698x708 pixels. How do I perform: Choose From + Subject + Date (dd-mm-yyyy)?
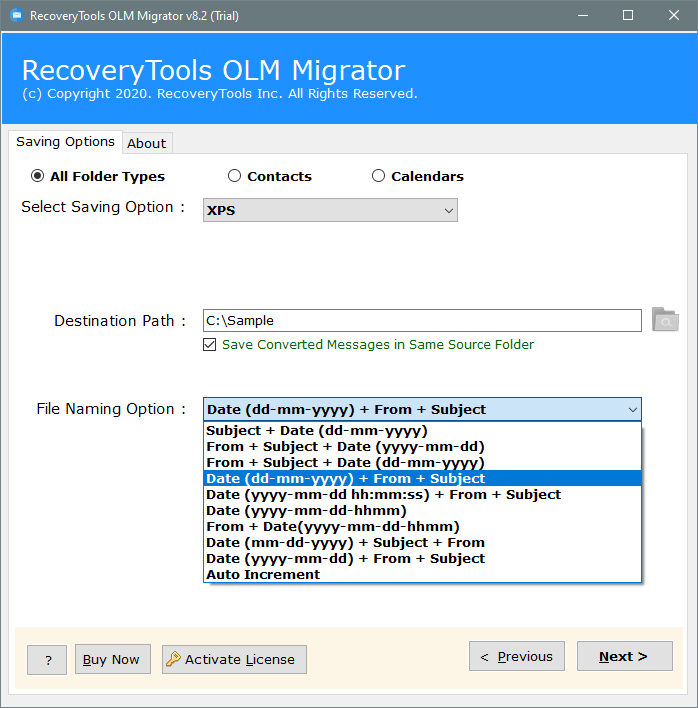click(422, 462)
